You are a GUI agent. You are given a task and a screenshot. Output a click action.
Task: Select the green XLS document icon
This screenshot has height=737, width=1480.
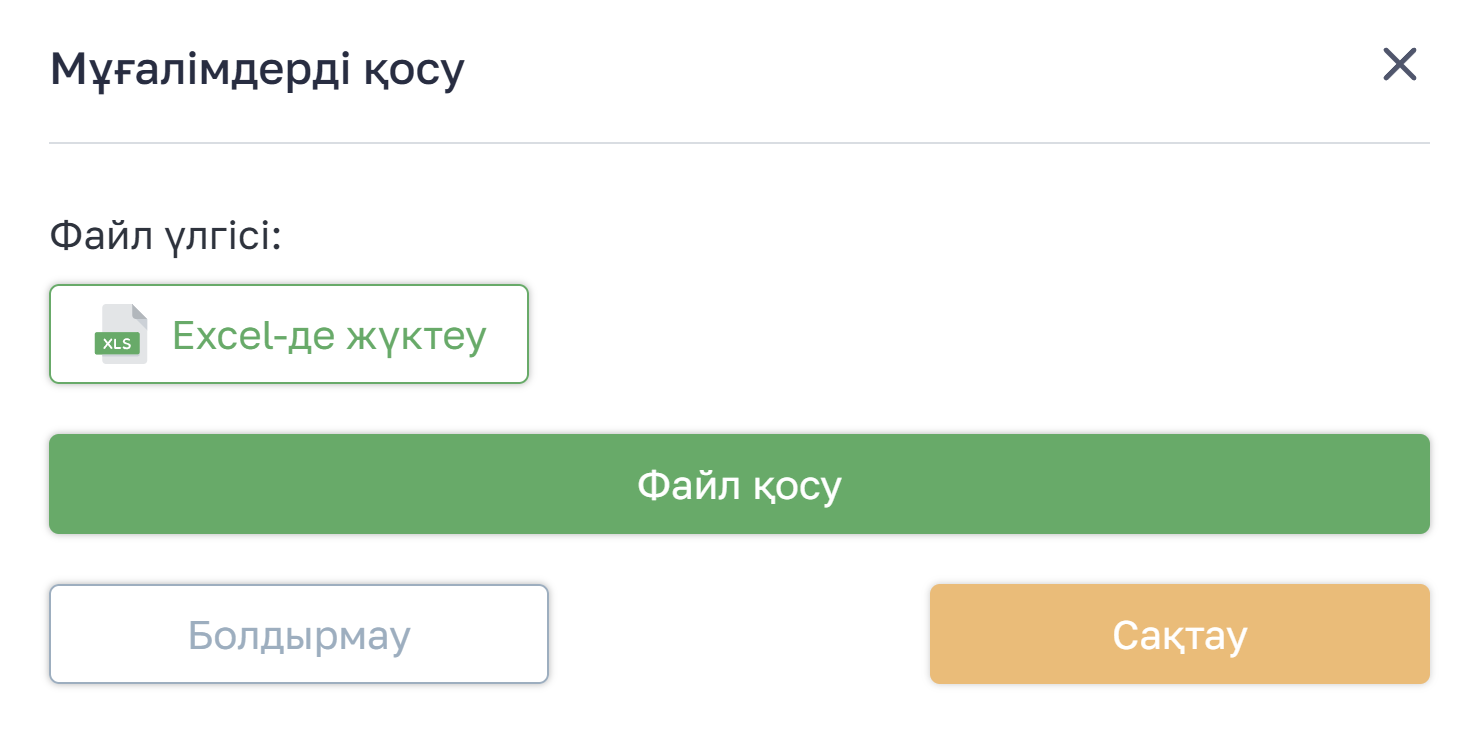[x=121, y=334]
